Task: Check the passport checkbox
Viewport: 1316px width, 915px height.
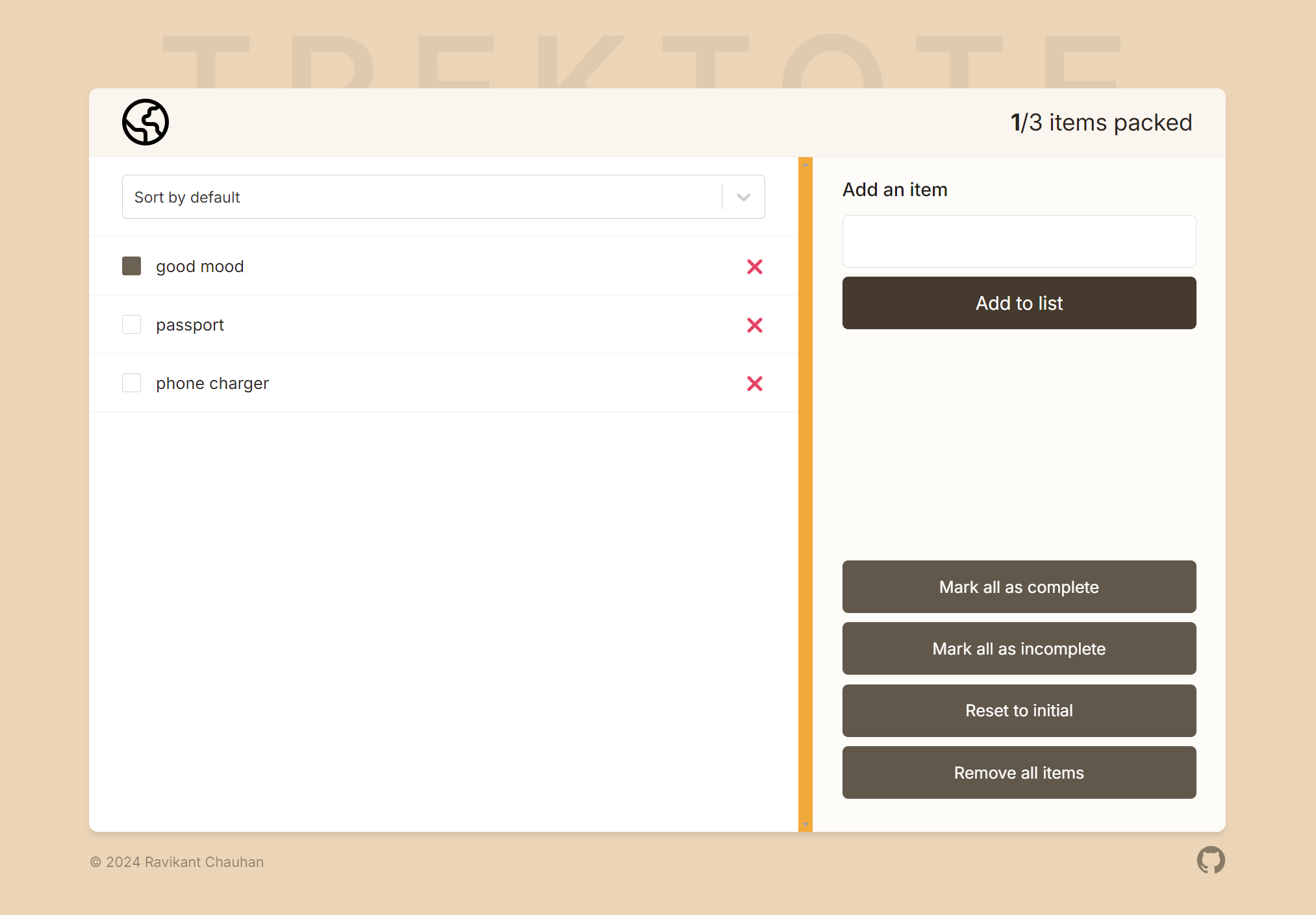Action: (x=132, y=325)
